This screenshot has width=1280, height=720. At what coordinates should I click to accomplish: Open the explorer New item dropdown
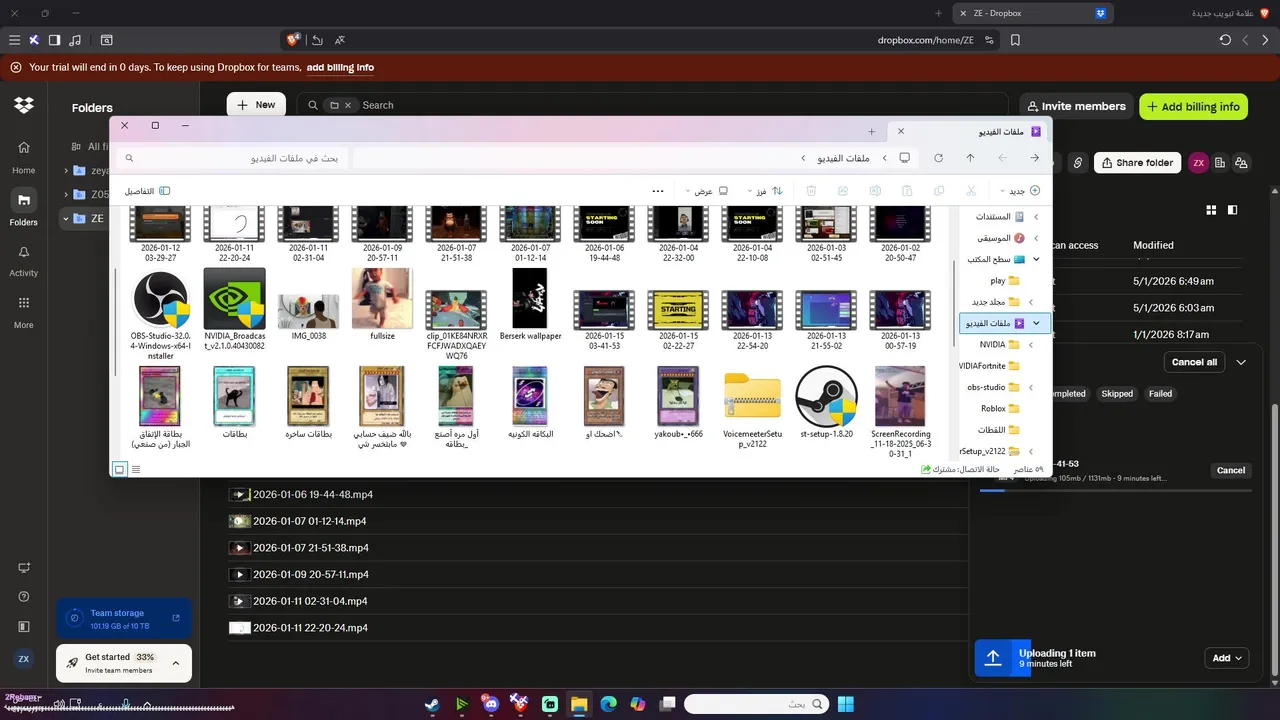point(1020,190)
